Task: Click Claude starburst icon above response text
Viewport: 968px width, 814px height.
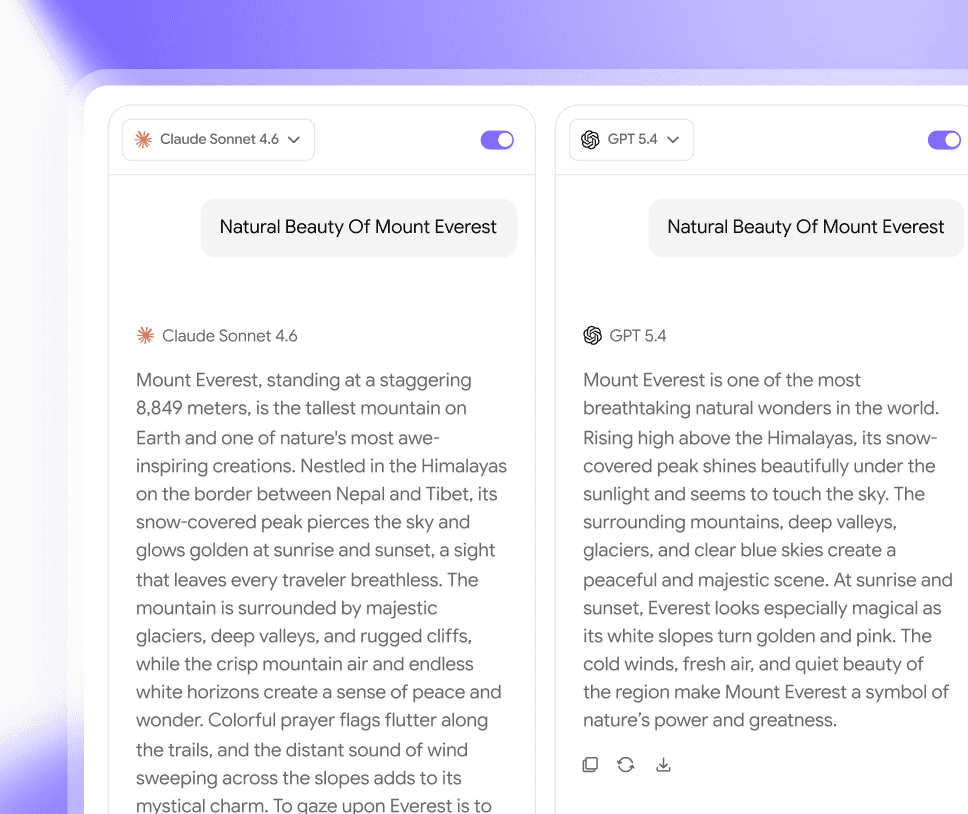Action: pos(145,335)
